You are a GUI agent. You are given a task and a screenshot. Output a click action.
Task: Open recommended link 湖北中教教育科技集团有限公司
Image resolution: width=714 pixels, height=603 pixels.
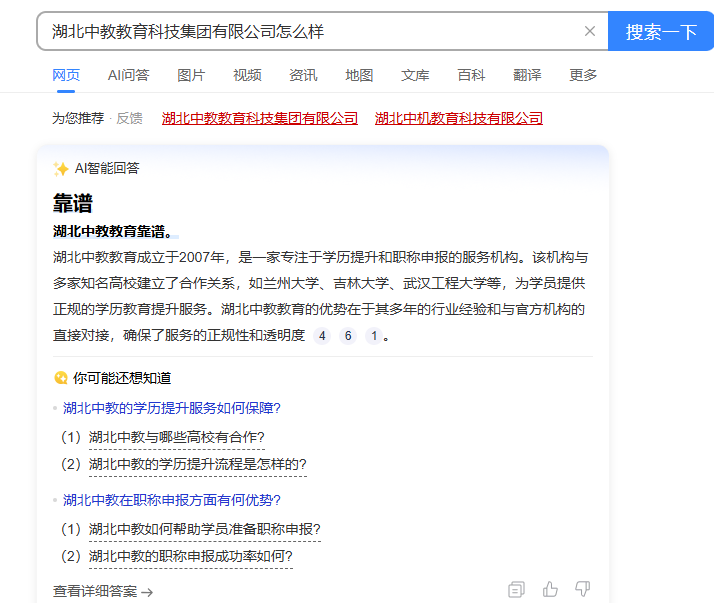point(260,118)
